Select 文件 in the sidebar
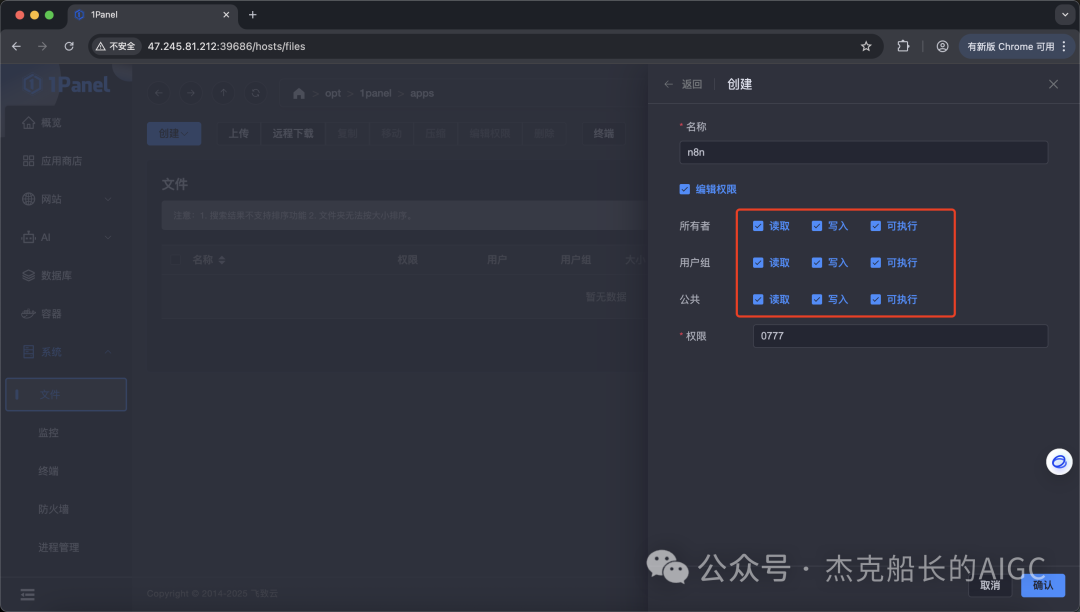The image size is (1080, 612). point(65,394)
